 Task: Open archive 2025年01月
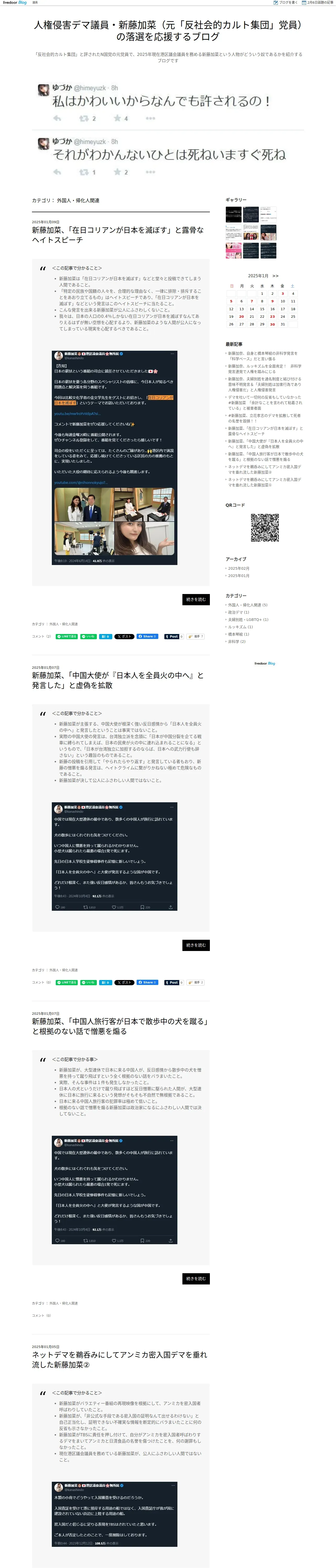238,576
